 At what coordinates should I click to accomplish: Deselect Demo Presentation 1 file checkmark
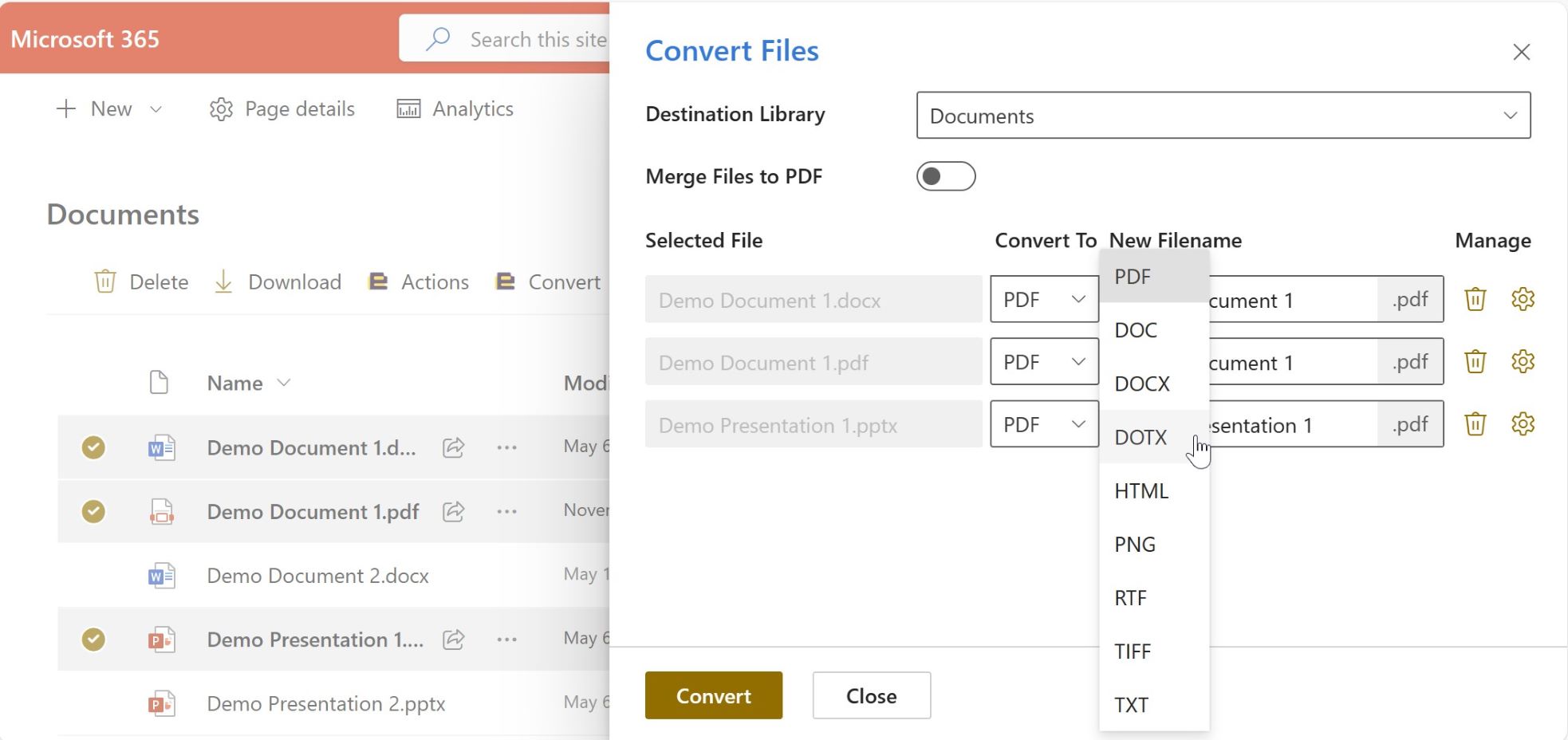[x=93, y=640]
